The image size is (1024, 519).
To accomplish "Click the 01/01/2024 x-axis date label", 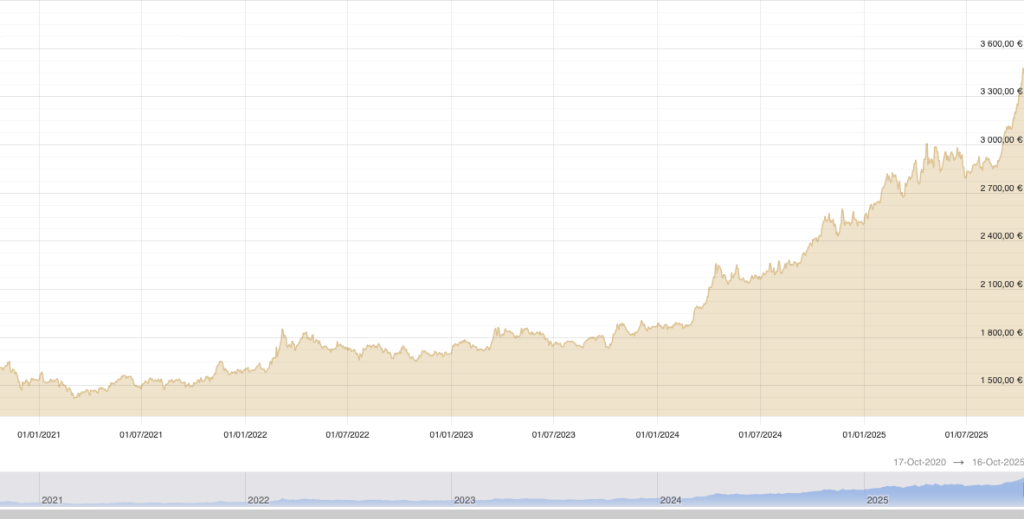I will coord(657,435).
